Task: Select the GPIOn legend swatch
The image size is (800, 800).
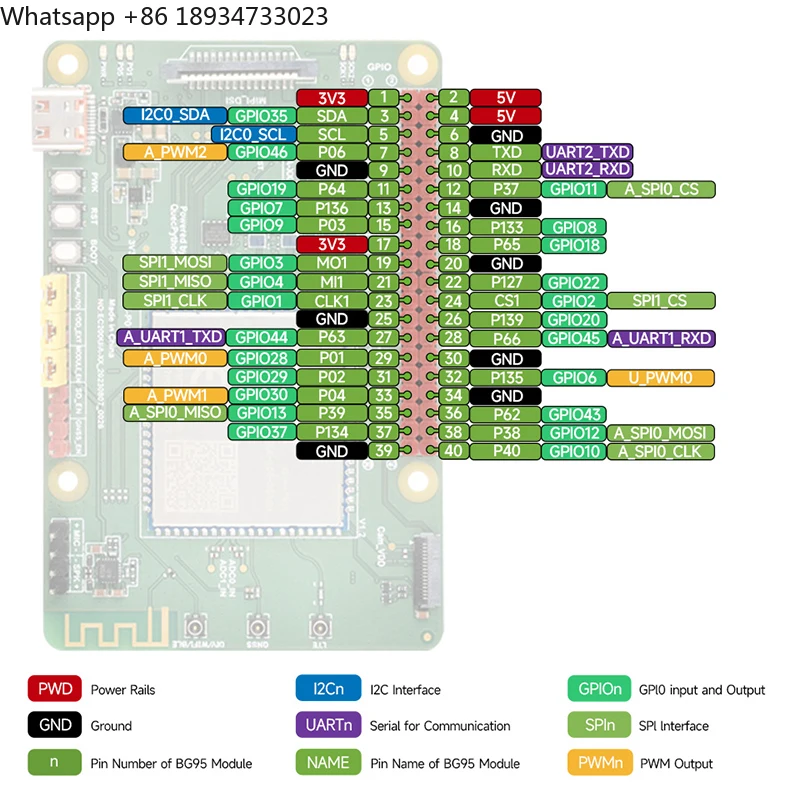Action: (x=600, y=689)
